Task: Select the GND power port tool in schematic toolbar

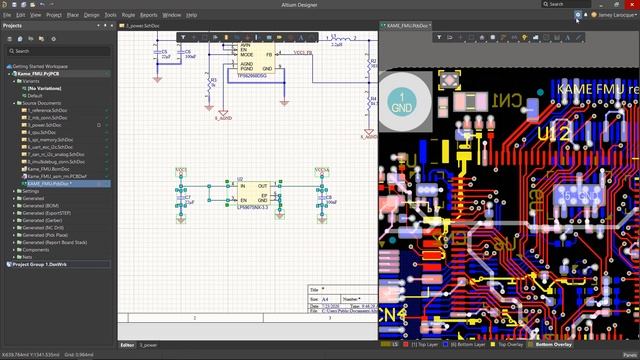Action: click(247, 38)
